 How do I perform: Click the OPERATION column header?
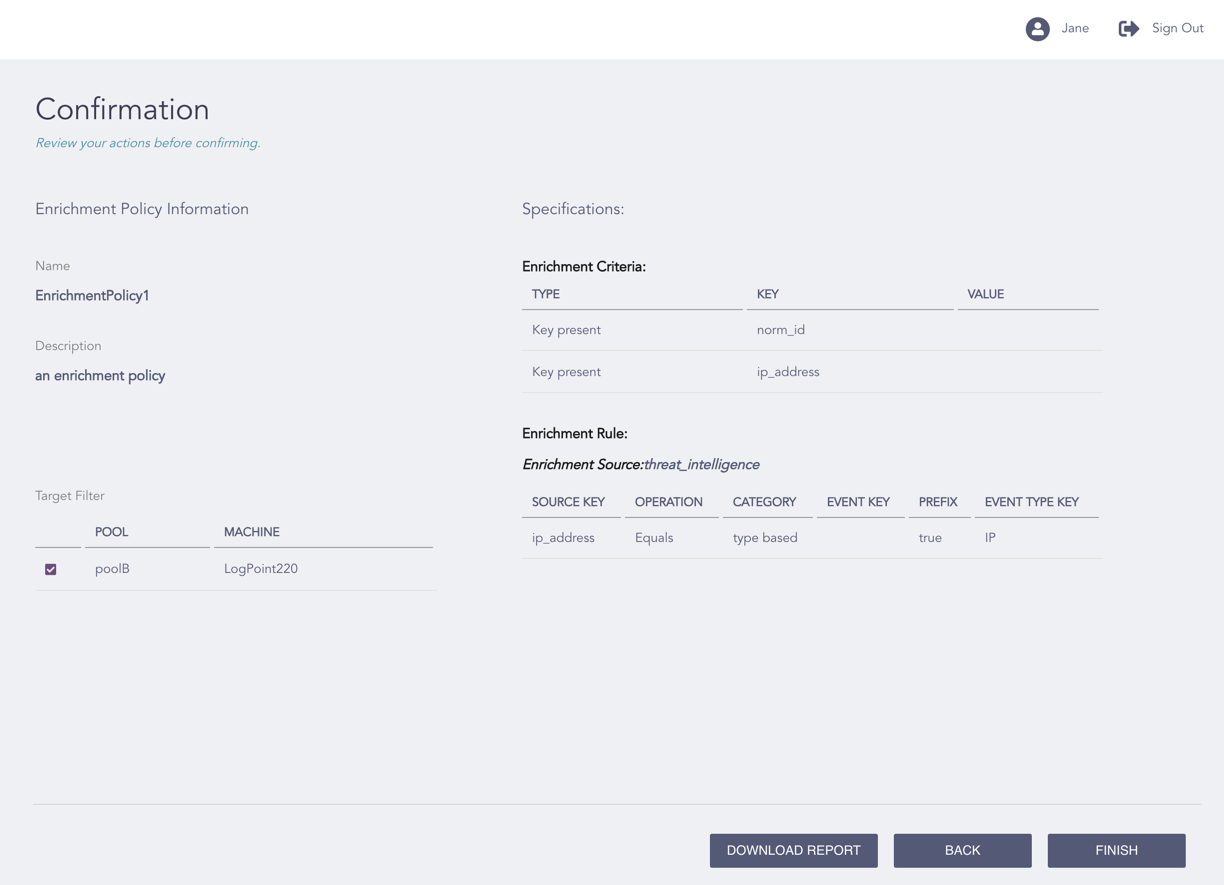point(669,502)
